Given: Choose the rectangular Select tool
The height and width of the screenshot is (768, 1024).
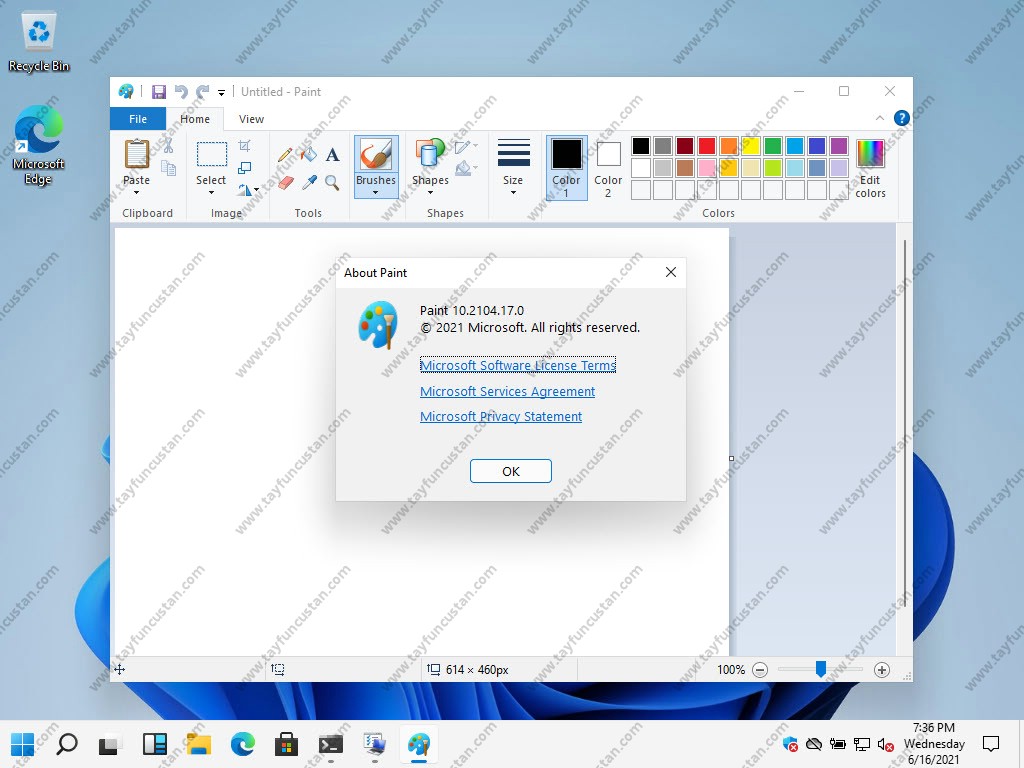Looking at the screenshot, I should click(x=212, y=155).
